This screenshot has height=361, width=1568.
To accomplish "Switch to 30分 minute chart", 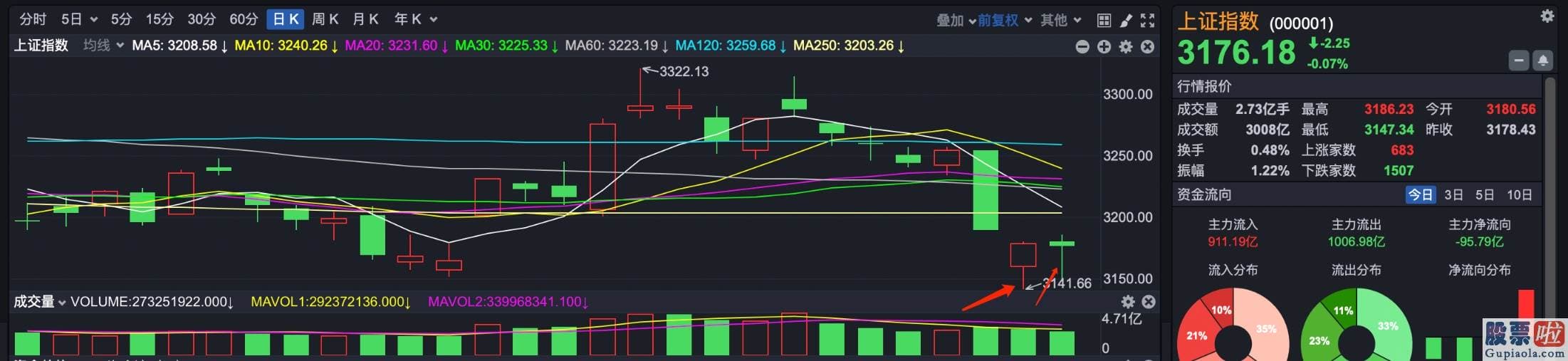I will pos(202,20).
